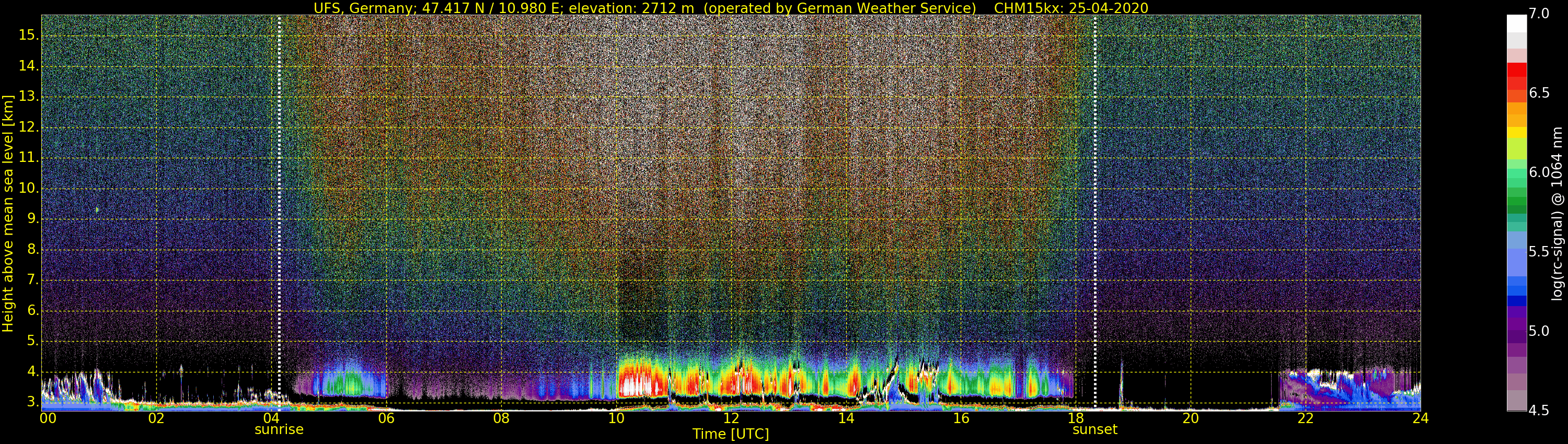Click the small green speck near 9 km height
1568x444 pixels.
[97, 209]
